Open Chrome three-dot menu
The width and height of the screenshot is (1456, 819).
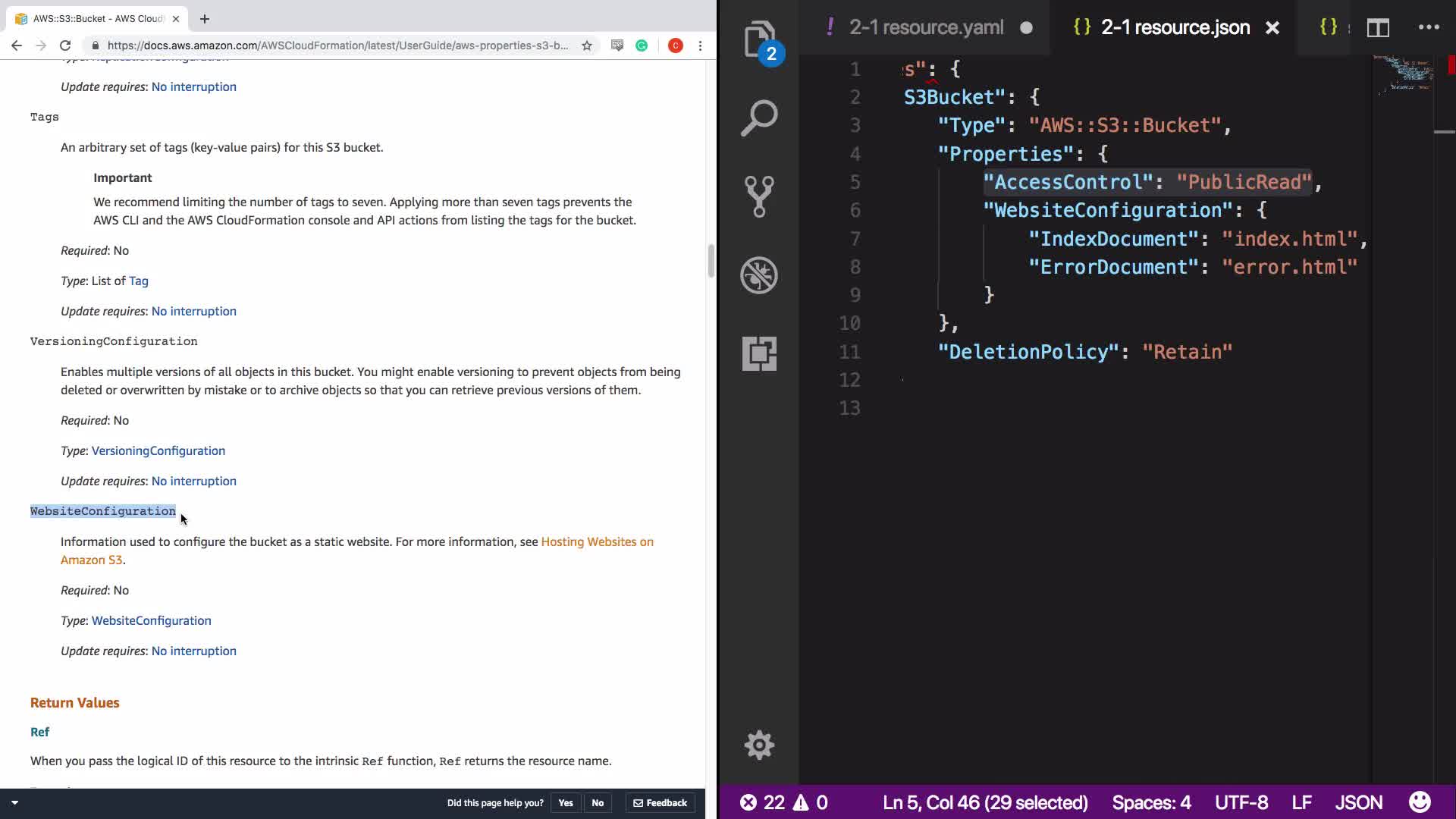click(x=700, y=45)
